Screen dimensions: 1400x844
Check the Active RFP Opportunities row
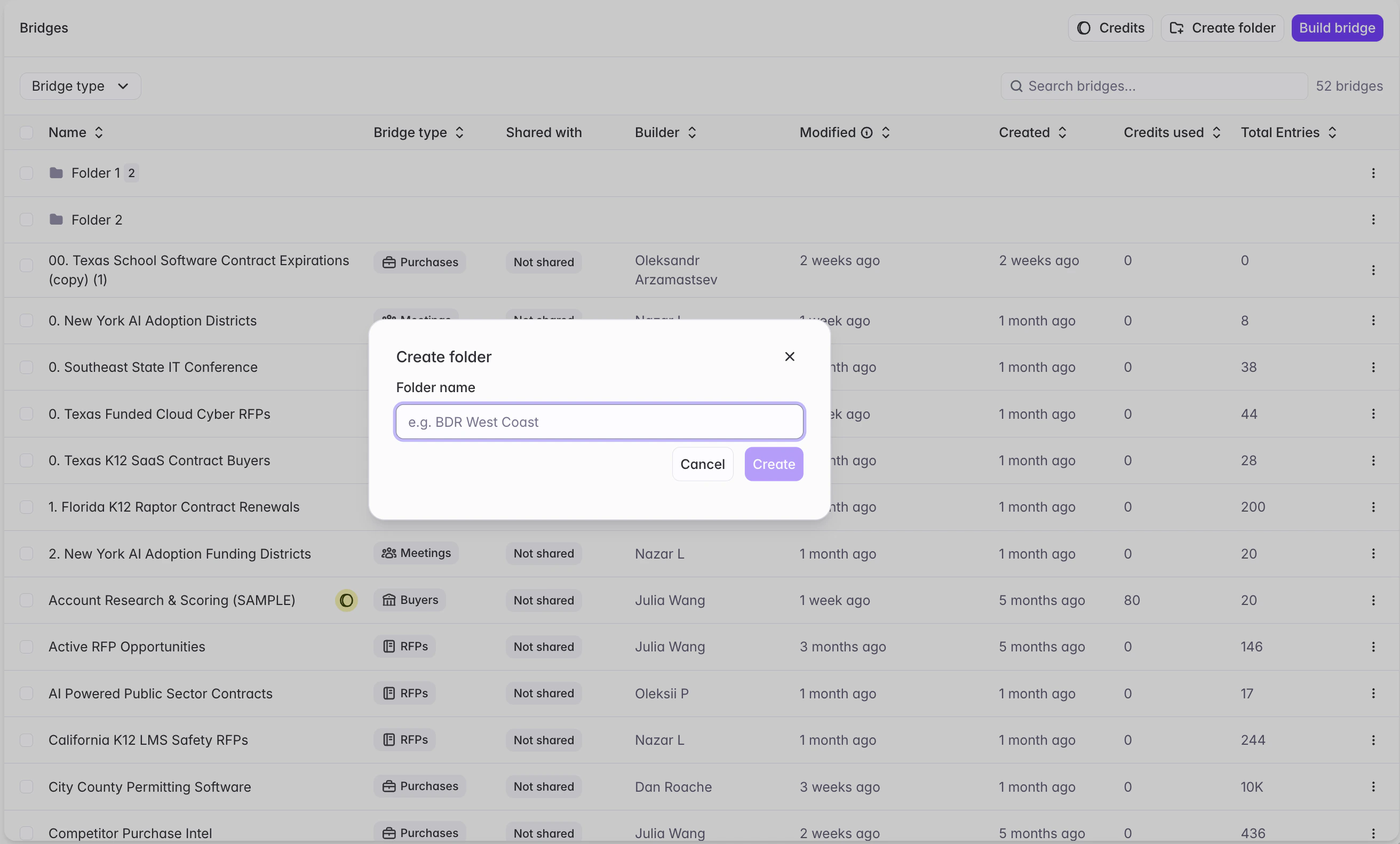click(26, 647)
